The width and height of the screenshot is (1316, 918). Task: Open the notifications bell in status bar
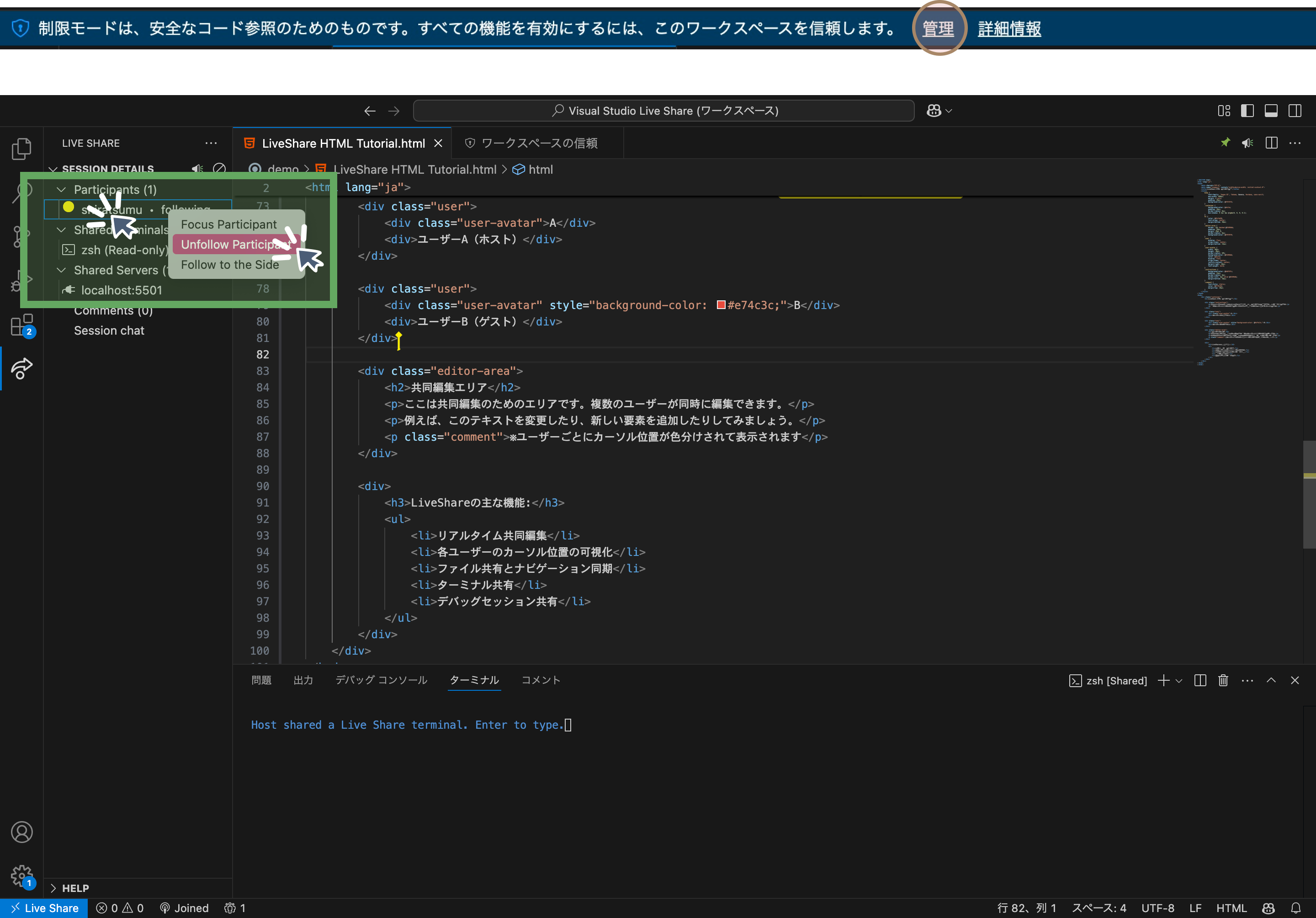click(x=1296, y=907)
